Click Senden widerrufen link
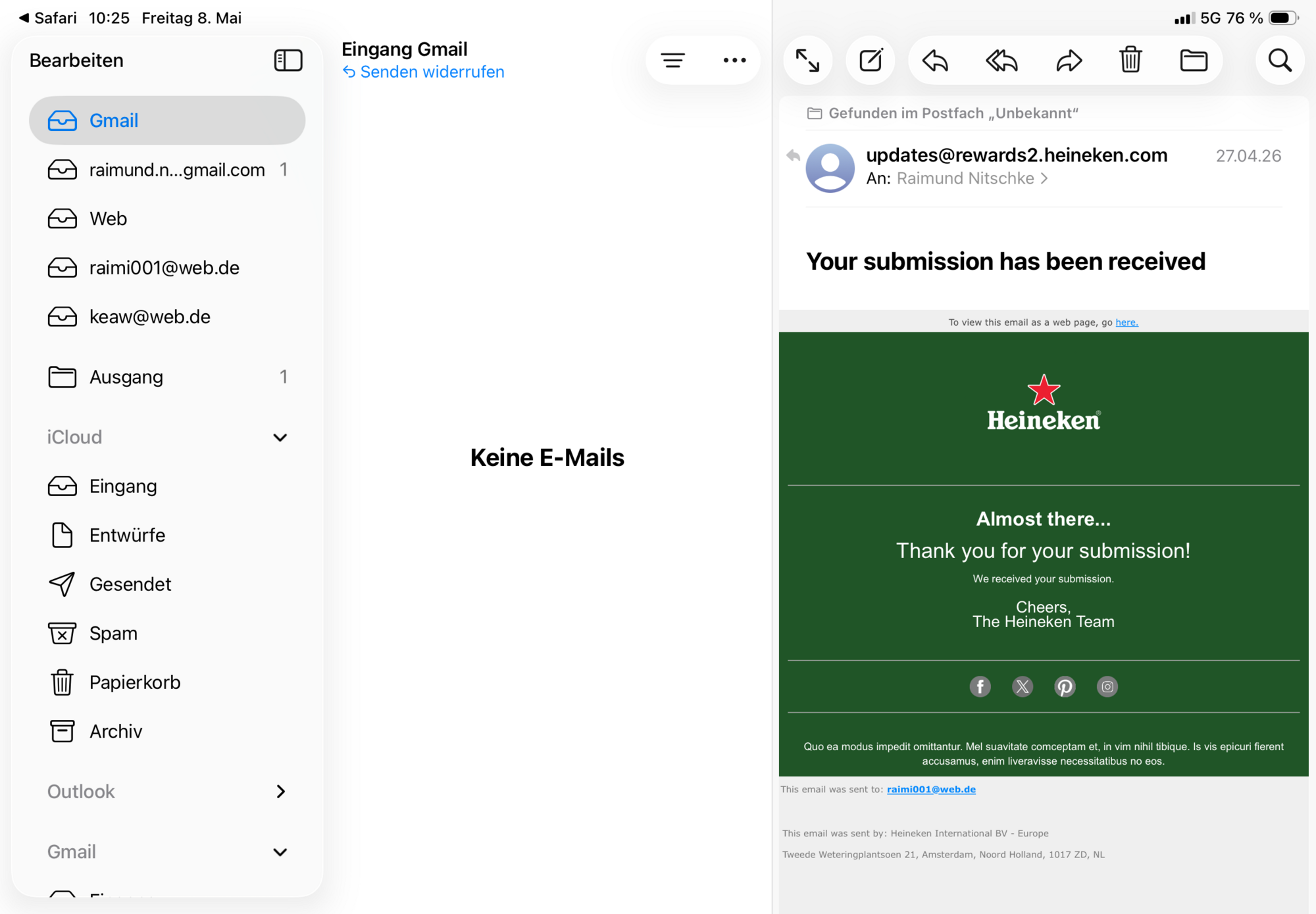The height and width of the screenshot is (914, 1316). pos(423,72)
